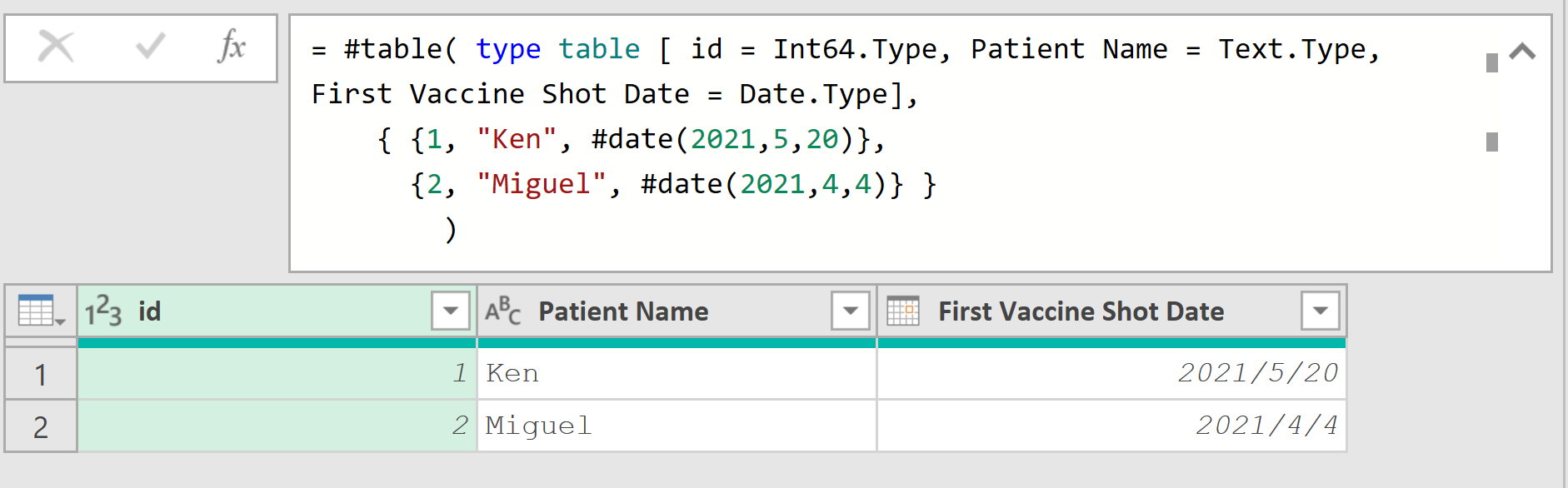Click the 2021/5/20 date cell

tap(1111, 373)
